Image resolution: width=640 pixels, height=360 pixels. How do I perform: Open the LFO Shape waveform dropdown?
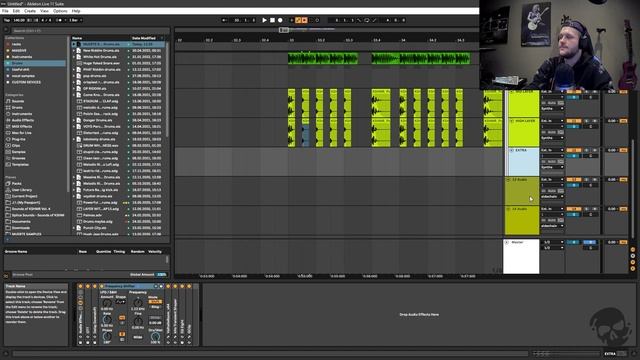point(120,302)
